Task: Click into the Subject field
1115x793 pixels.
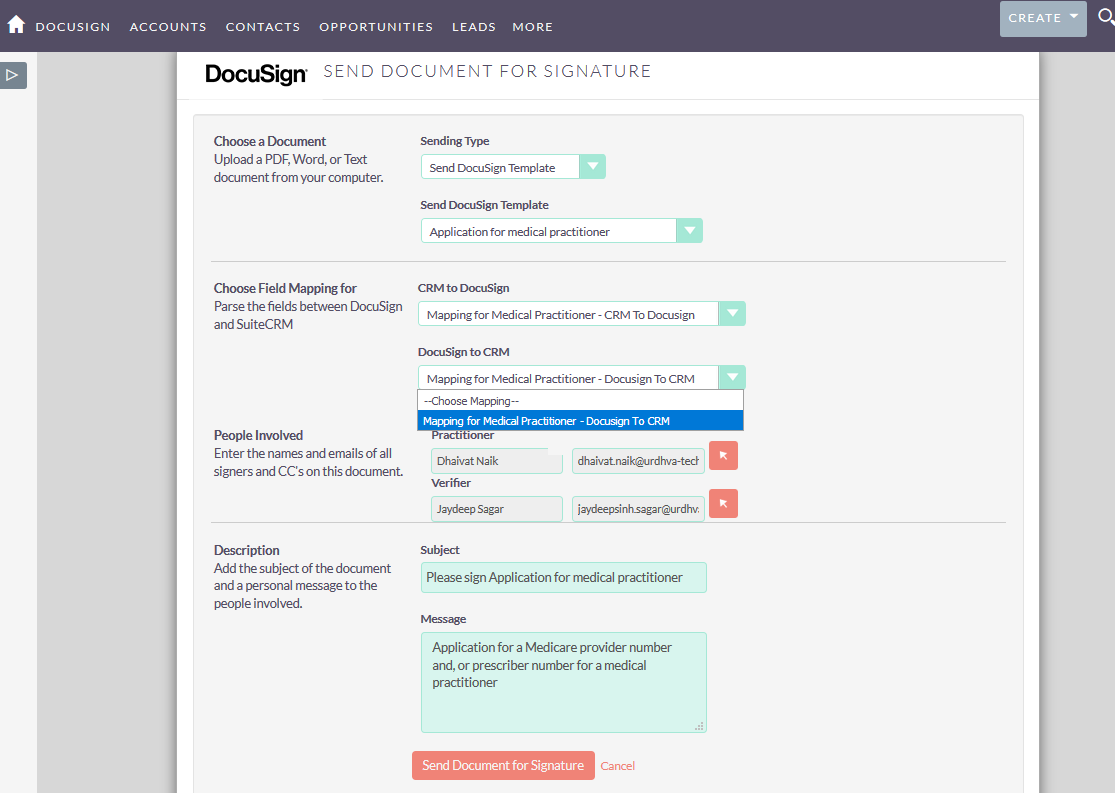Action: 564,578
